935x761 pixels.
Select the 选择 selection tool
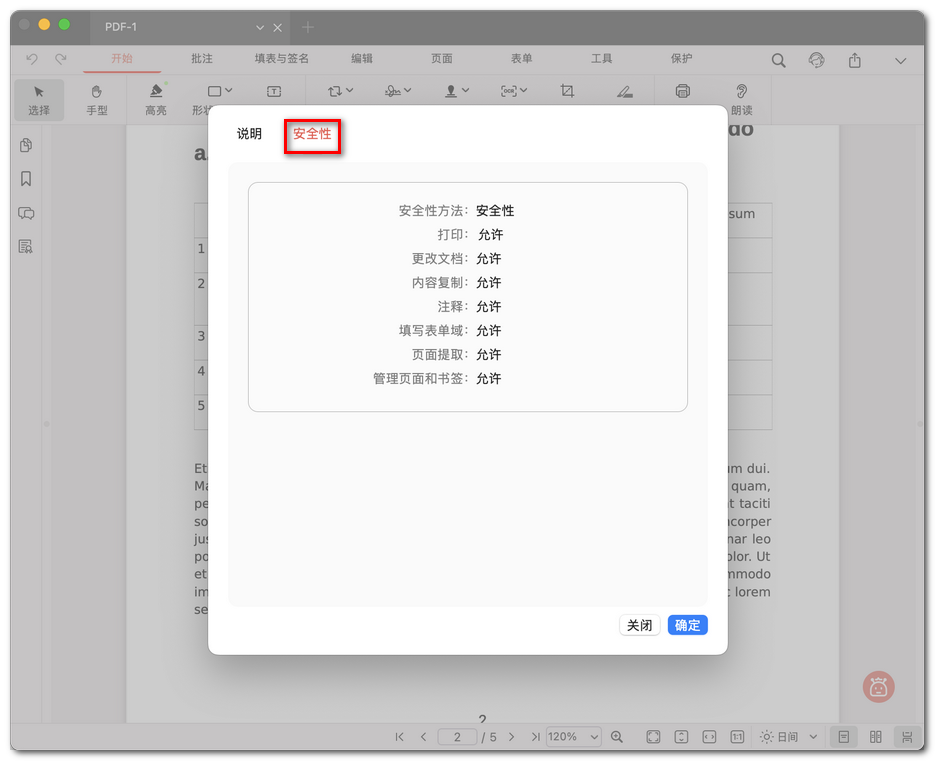pos(39,100)
